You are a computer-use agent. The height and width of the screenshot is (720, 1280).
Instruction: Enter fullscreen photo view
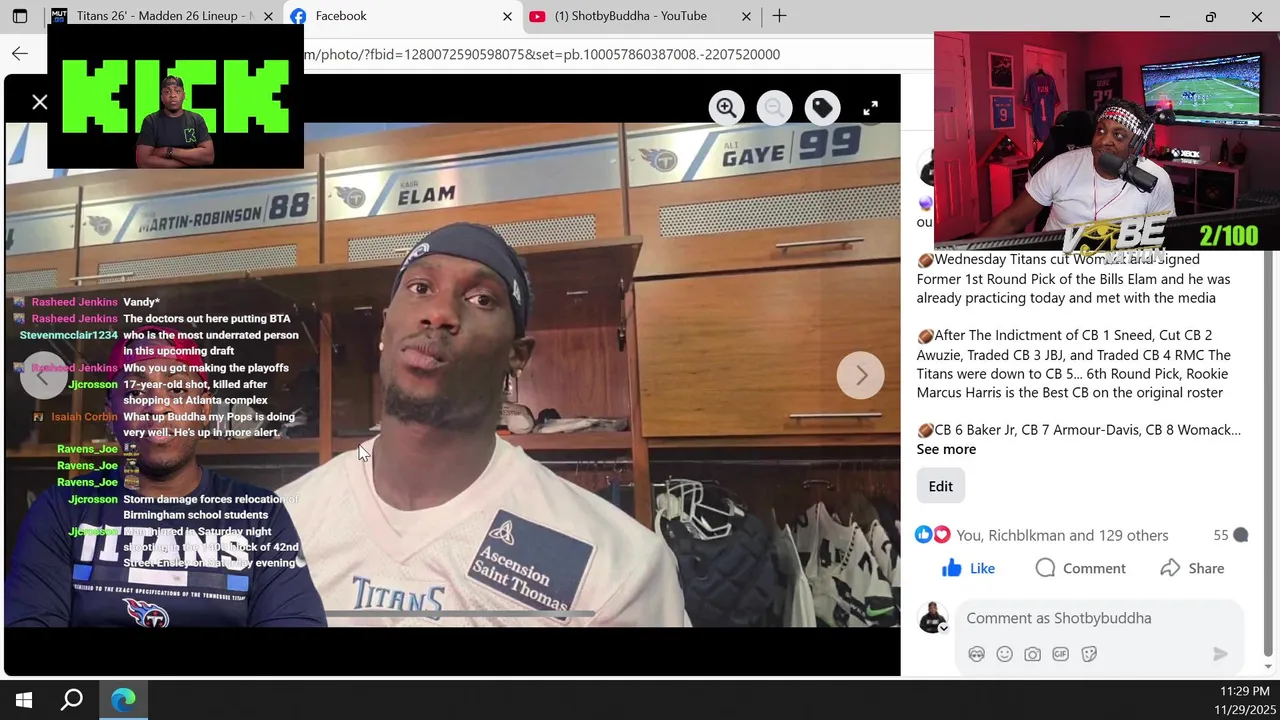870,108
